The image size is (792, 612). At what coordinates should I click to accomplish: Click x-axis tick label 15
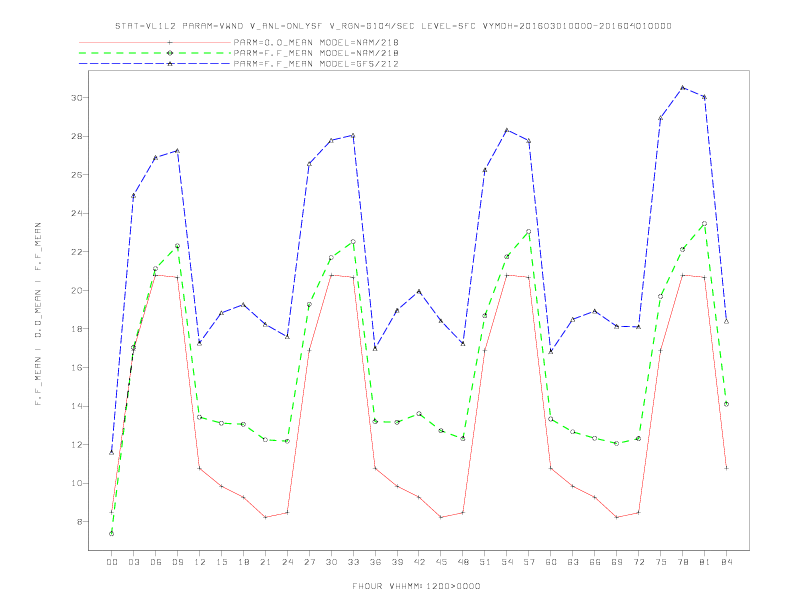click(x=221, y=562)
